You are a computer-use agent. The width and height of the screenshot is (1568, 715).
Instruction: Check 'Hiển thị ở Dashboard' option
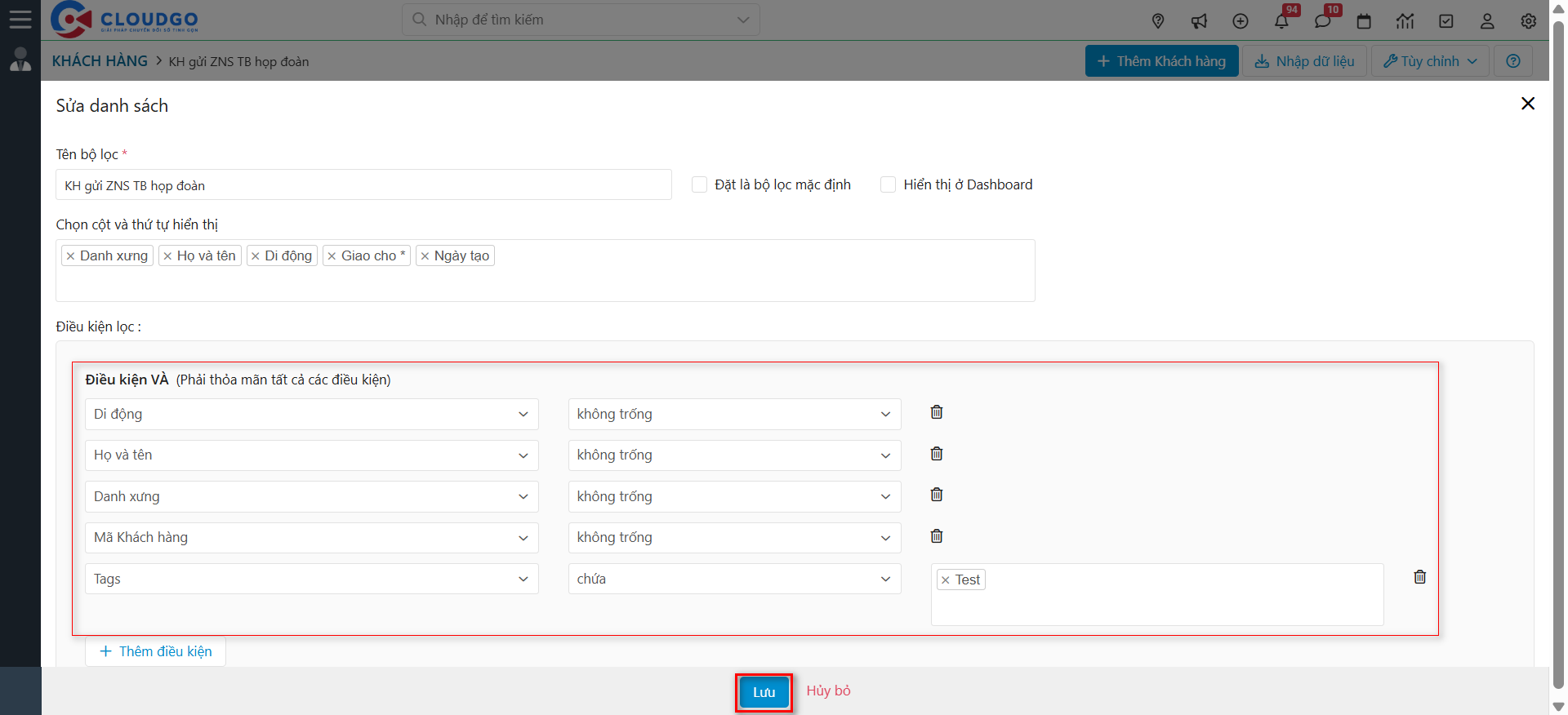(888, 184)
